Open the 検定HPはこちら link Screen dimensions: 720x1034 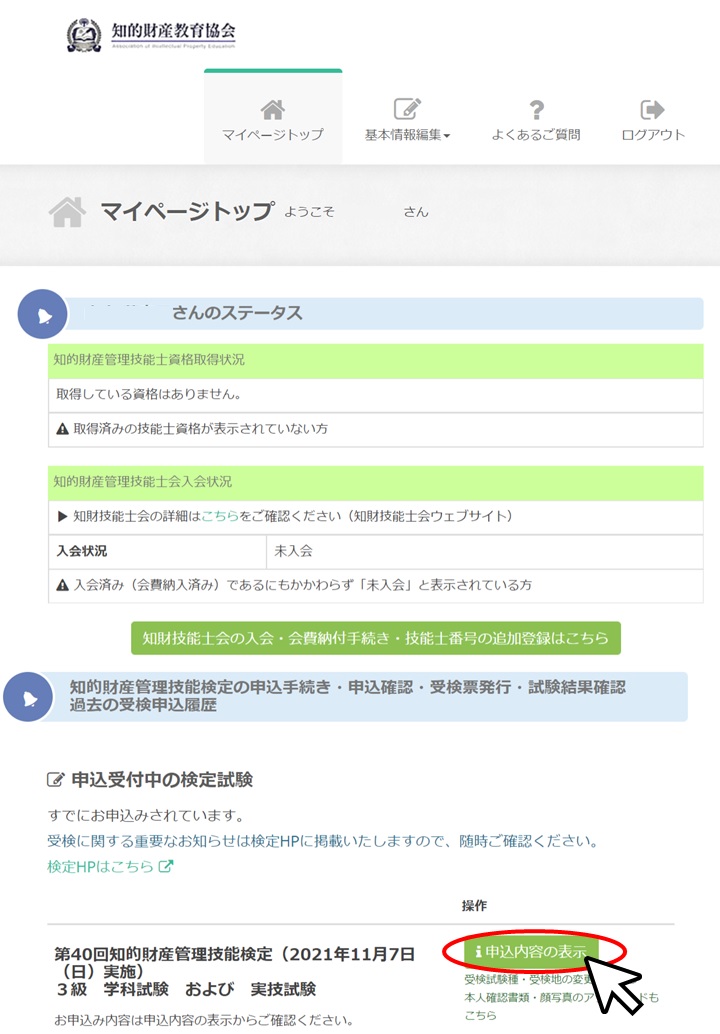coord(102,867)
